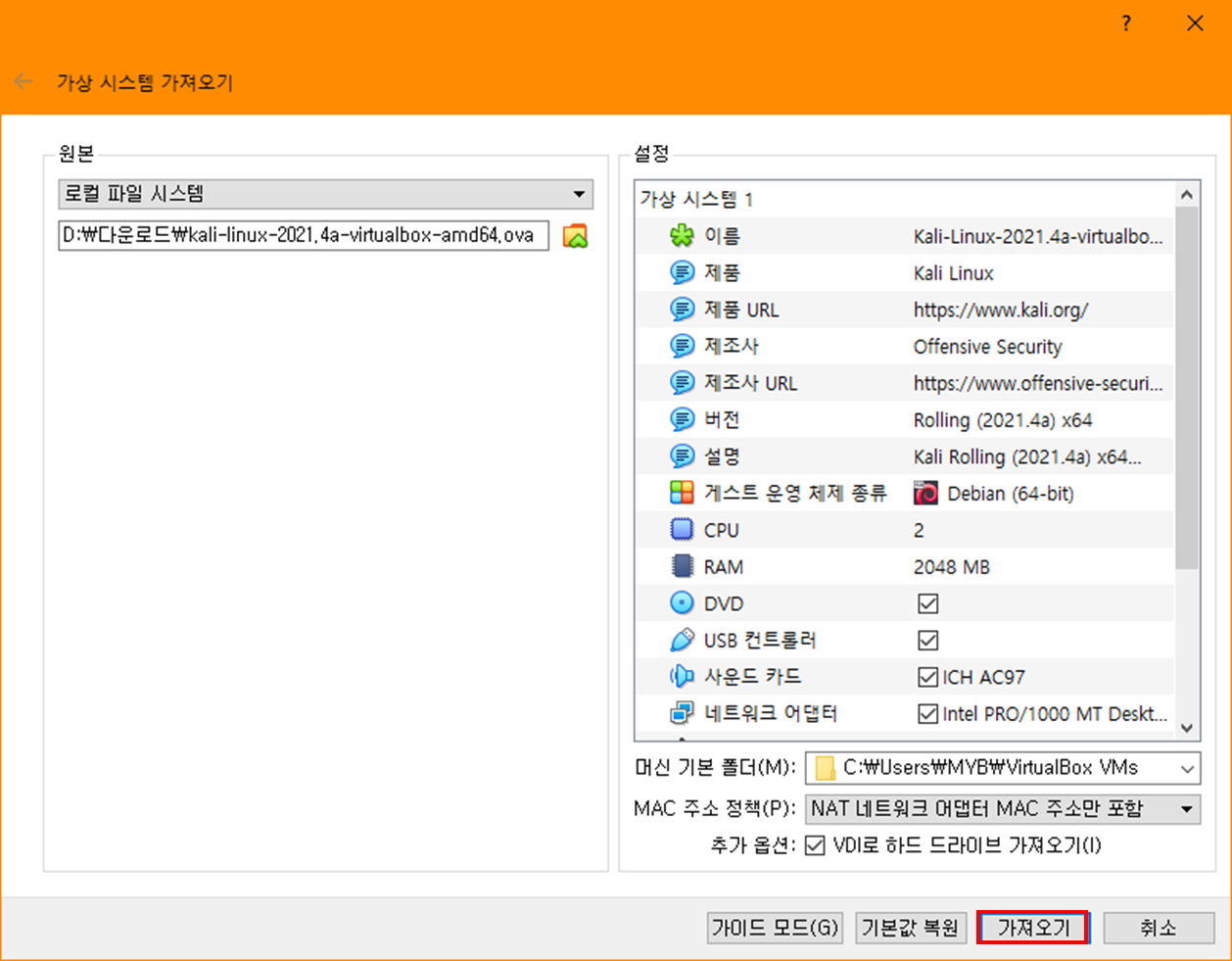Screen dimensions: 1232x961
Task: Click the help question mark
Action: 1125,23
